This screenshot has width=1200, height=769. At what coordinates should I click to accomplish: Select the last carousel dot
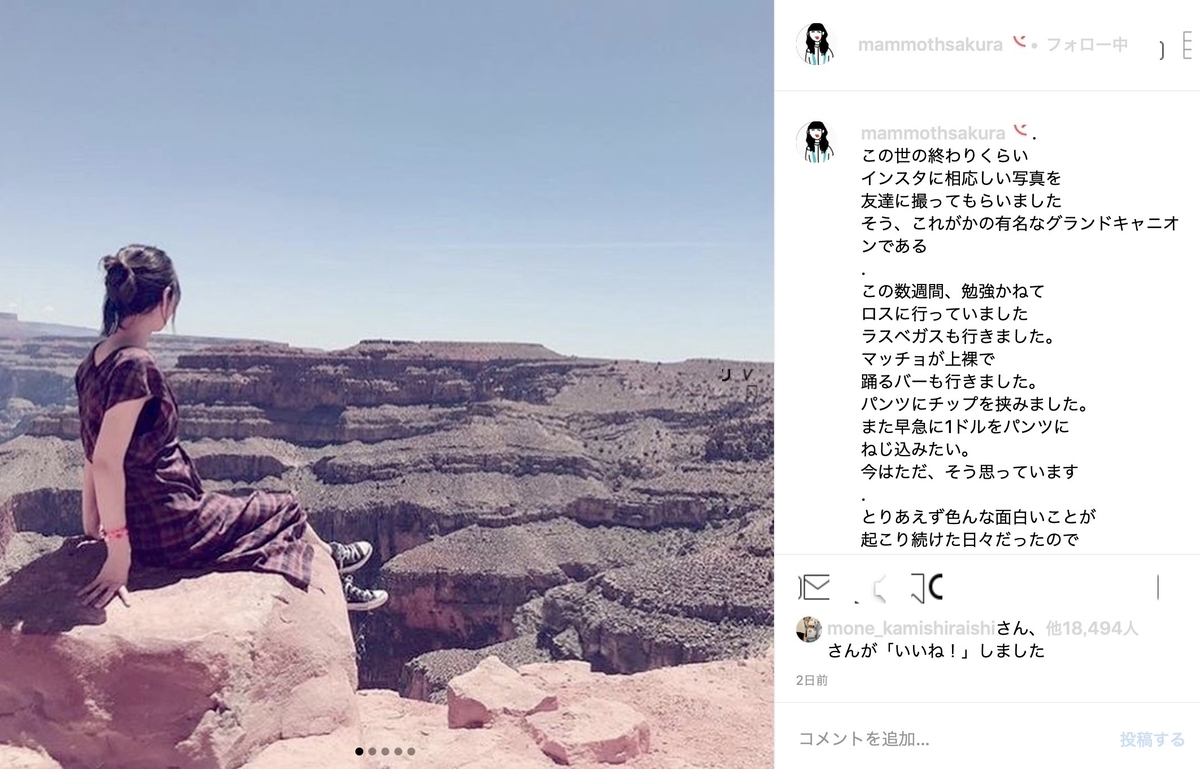411,751
